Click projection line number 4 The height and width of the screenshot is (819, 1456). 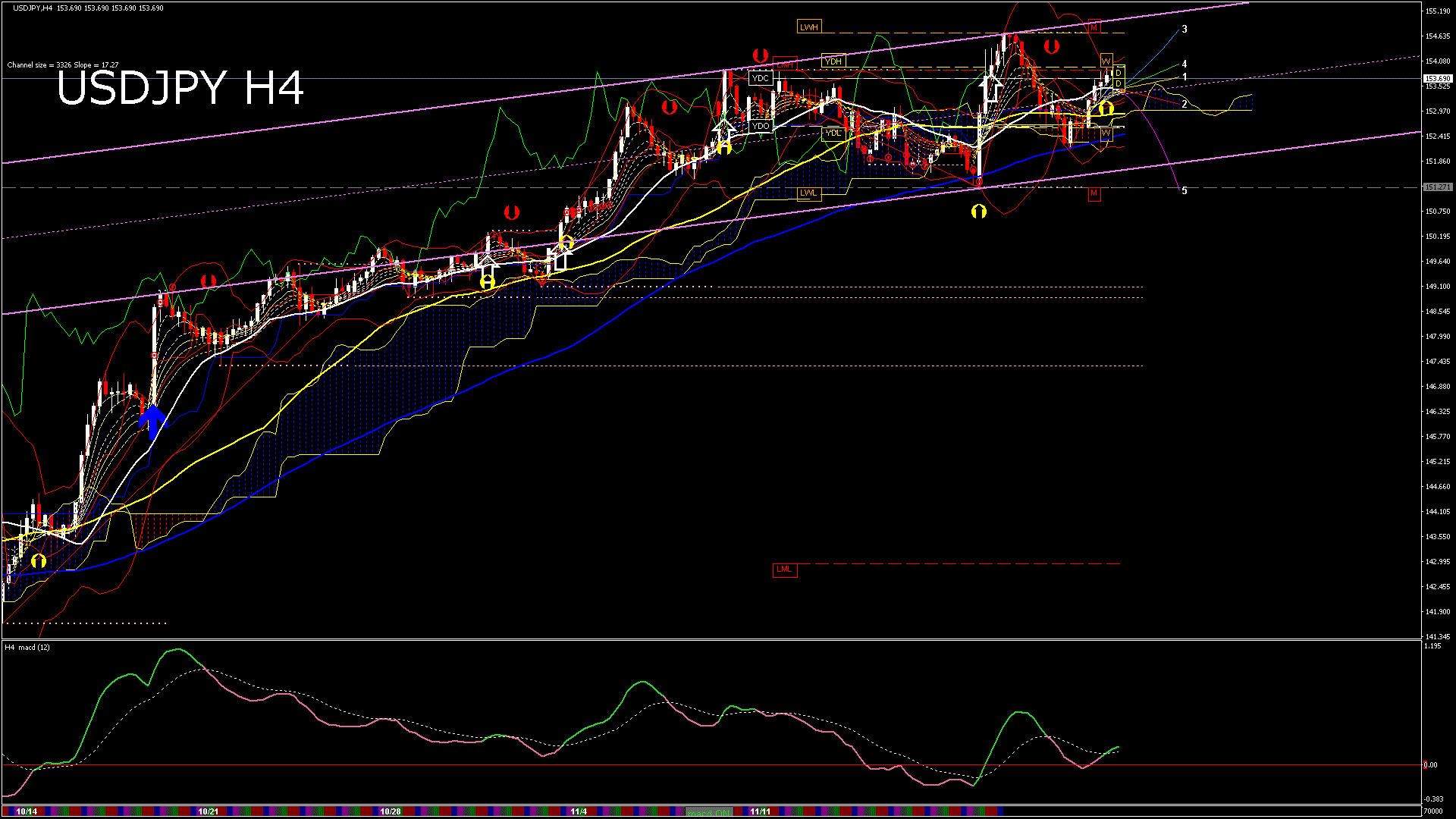(1185, 64)
